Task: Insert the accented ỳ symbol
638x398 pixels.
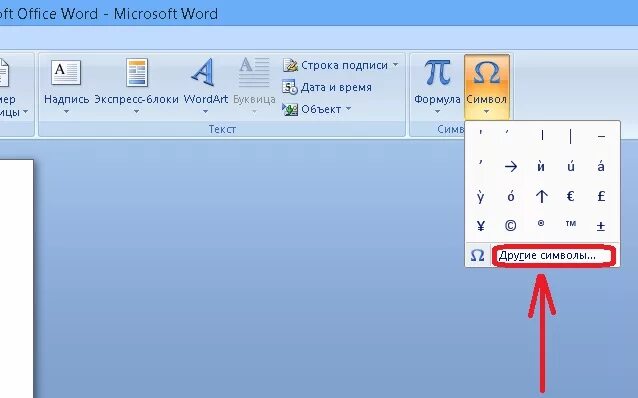Action: 481,197
